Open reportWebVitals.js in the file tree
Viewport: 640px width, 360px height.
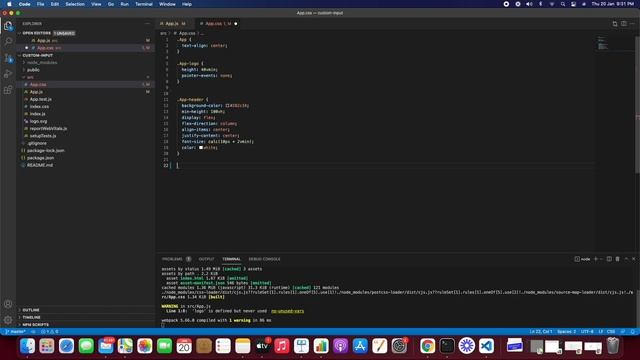tap(48, 129)
